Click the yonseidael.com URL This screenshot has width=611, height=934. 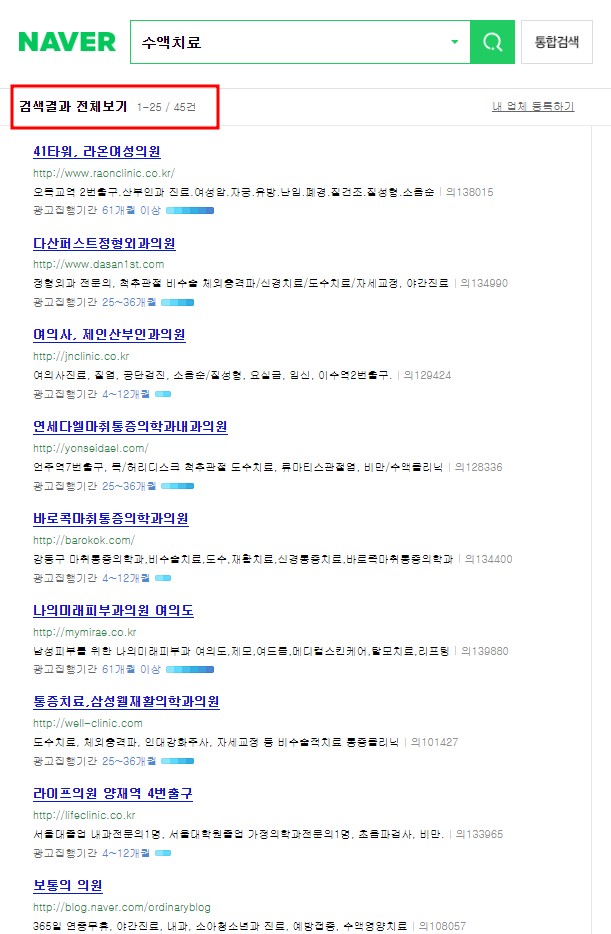pos(91,448)
